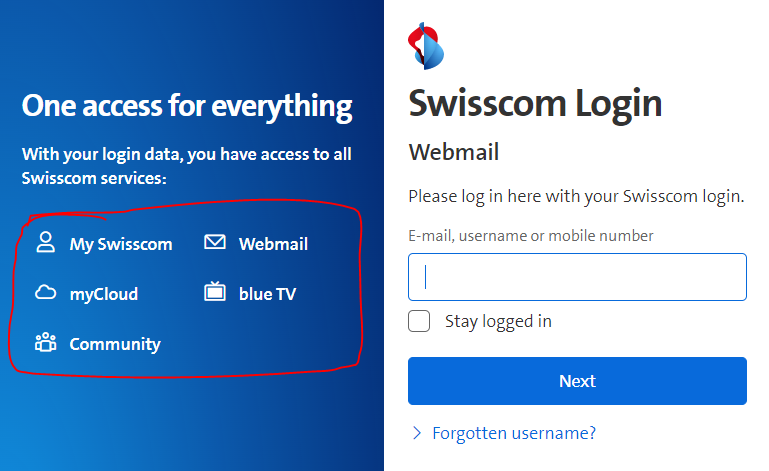This screenshot has width=769, height=471.
Task: Click the Webmail subheading on login form
Action: [x=454, y=153]
